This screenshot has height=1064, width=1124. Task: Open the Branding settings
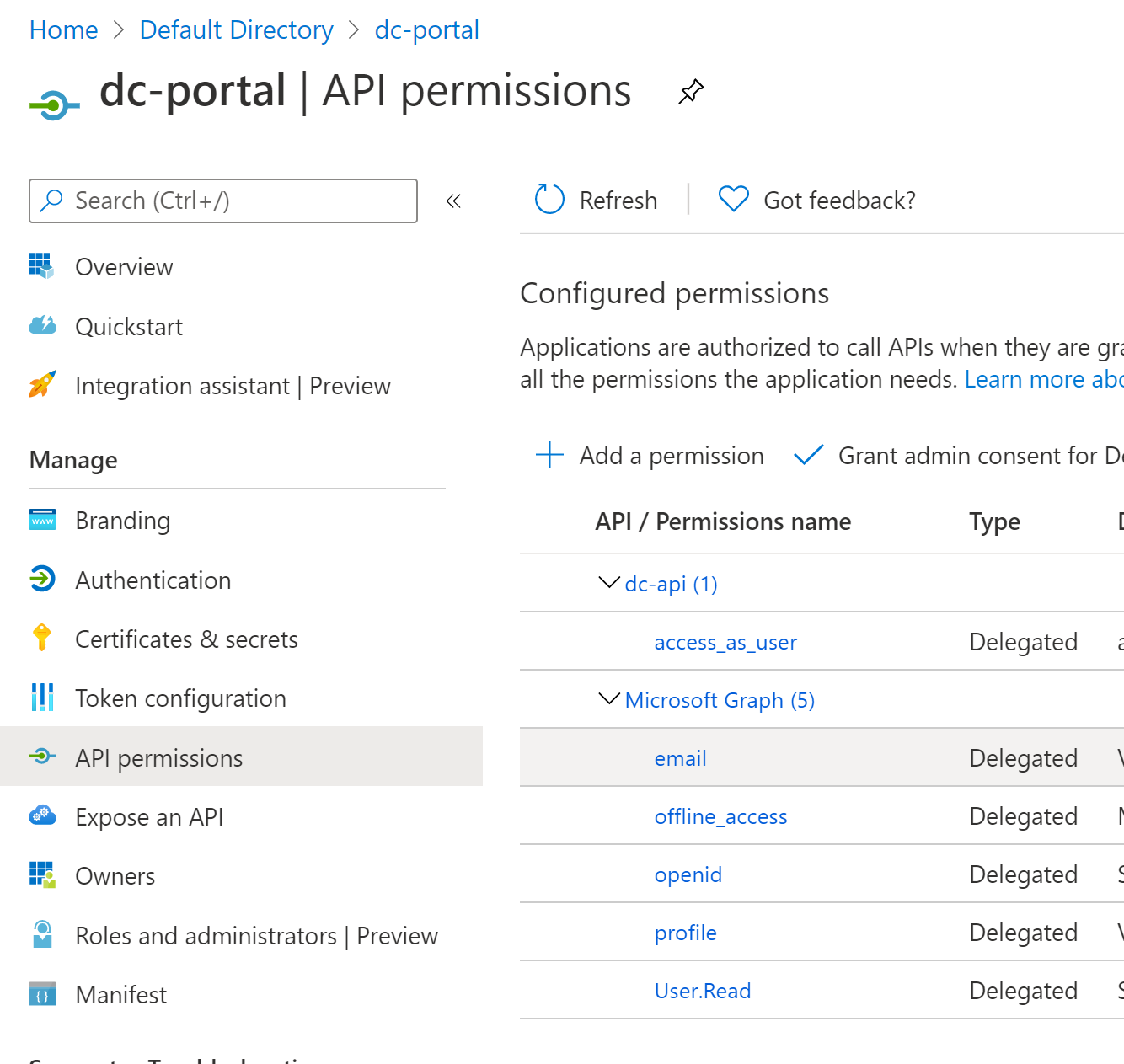122,521
